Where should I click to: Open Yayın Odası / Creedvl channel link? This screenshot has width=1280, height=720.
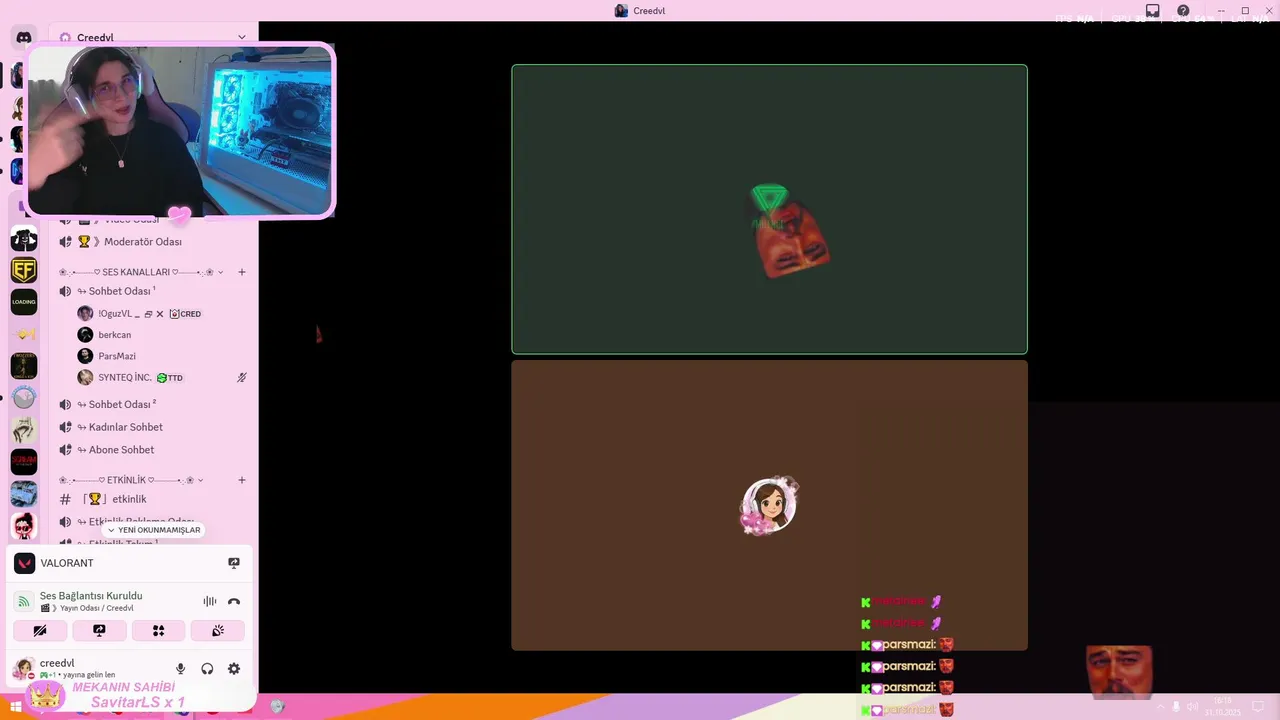pyautogui.click(x=87, y=608)
